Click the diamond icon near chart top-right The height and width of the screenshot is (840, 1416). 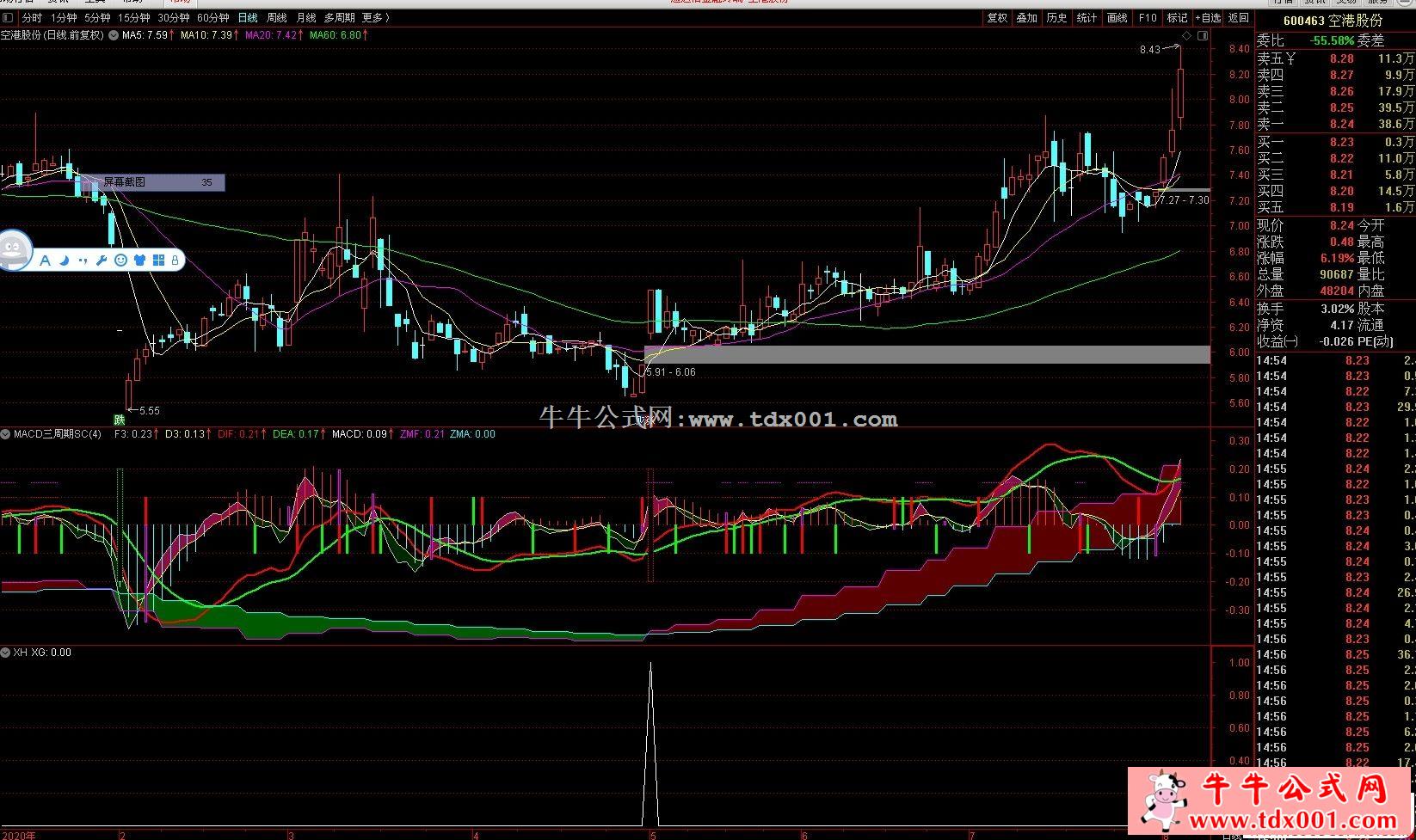point(1187,36)
